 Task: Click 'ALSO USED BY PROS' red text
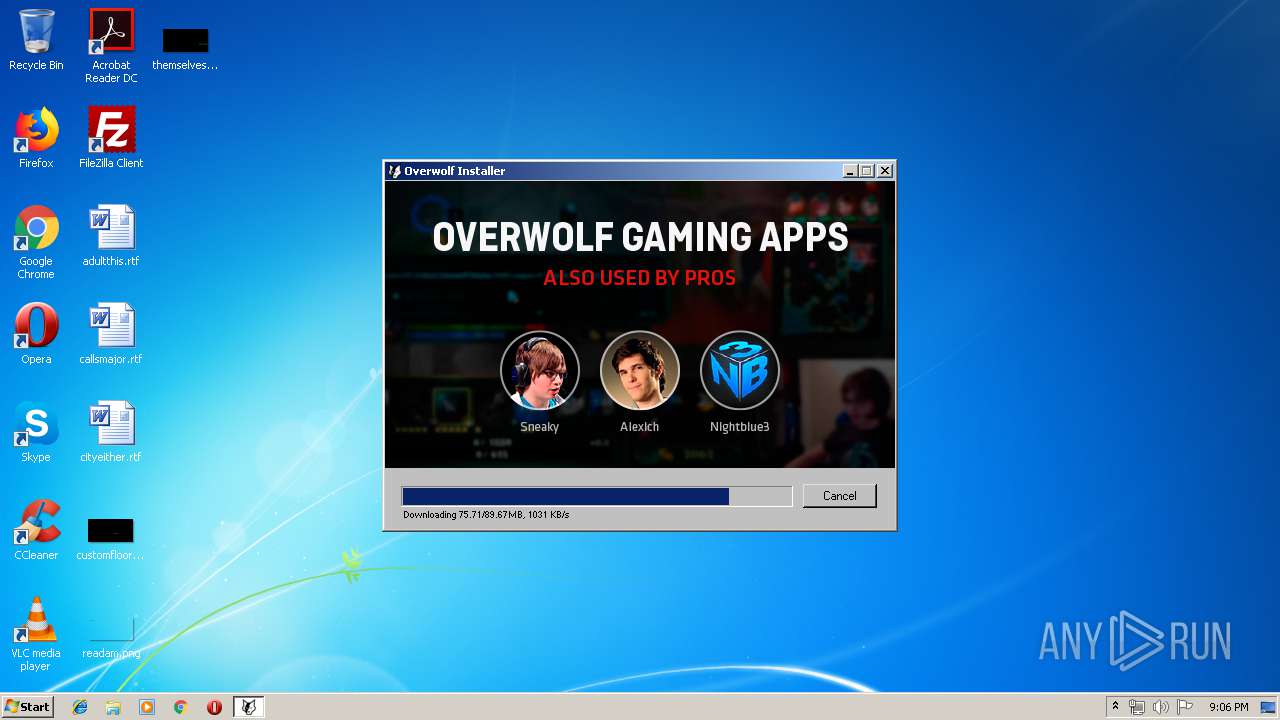pos(640,278)
